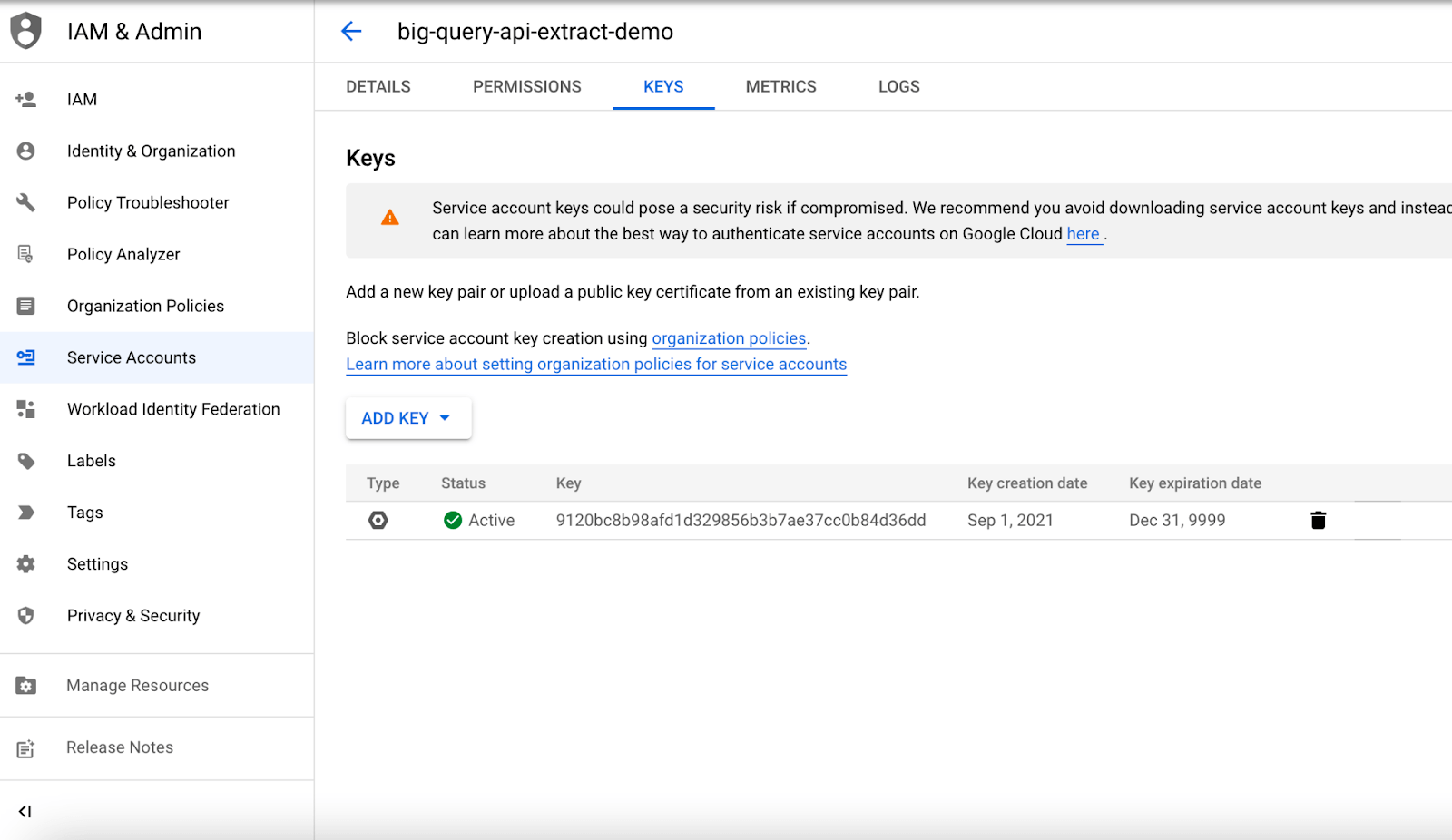
Task: Click the back arrow beside big-query-api-extract-demo
Action: [x=351, y=32]
